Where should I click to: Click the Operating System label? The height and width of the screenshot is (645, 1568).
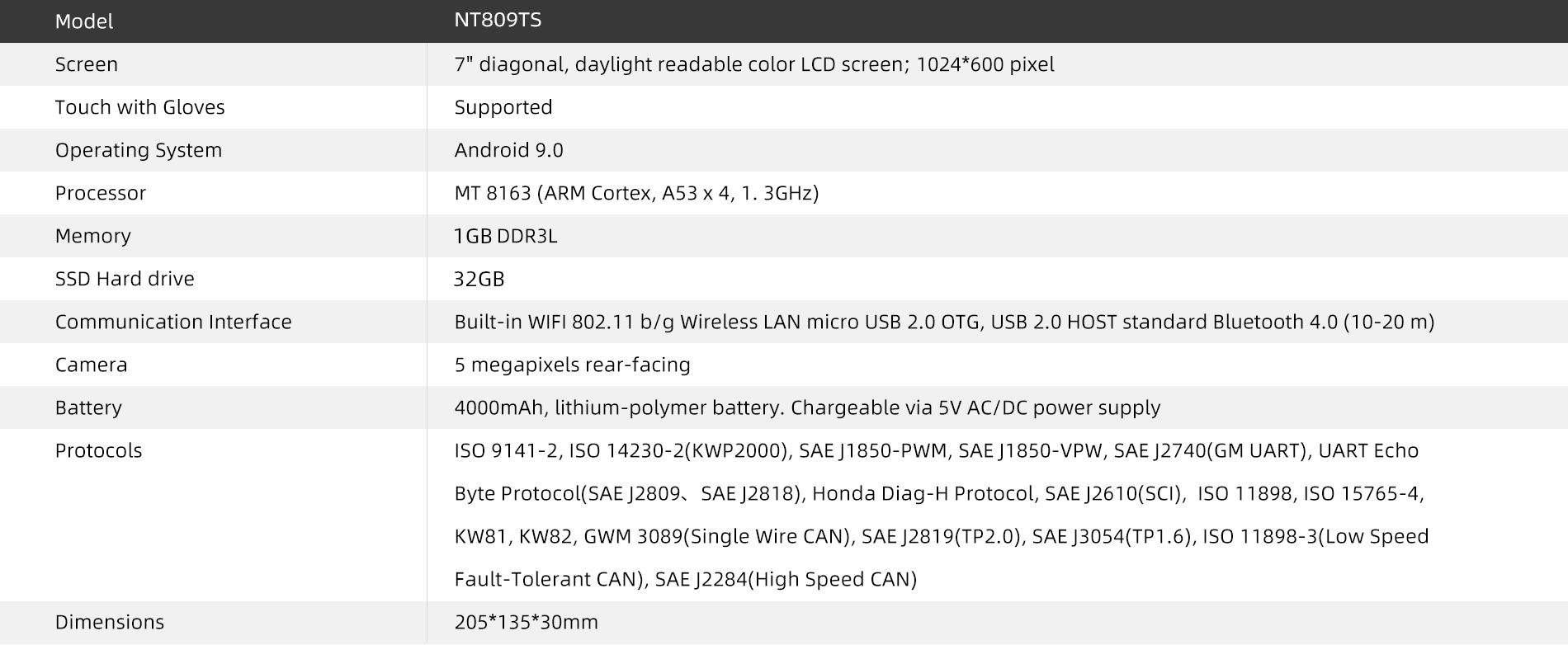[138, 150]
